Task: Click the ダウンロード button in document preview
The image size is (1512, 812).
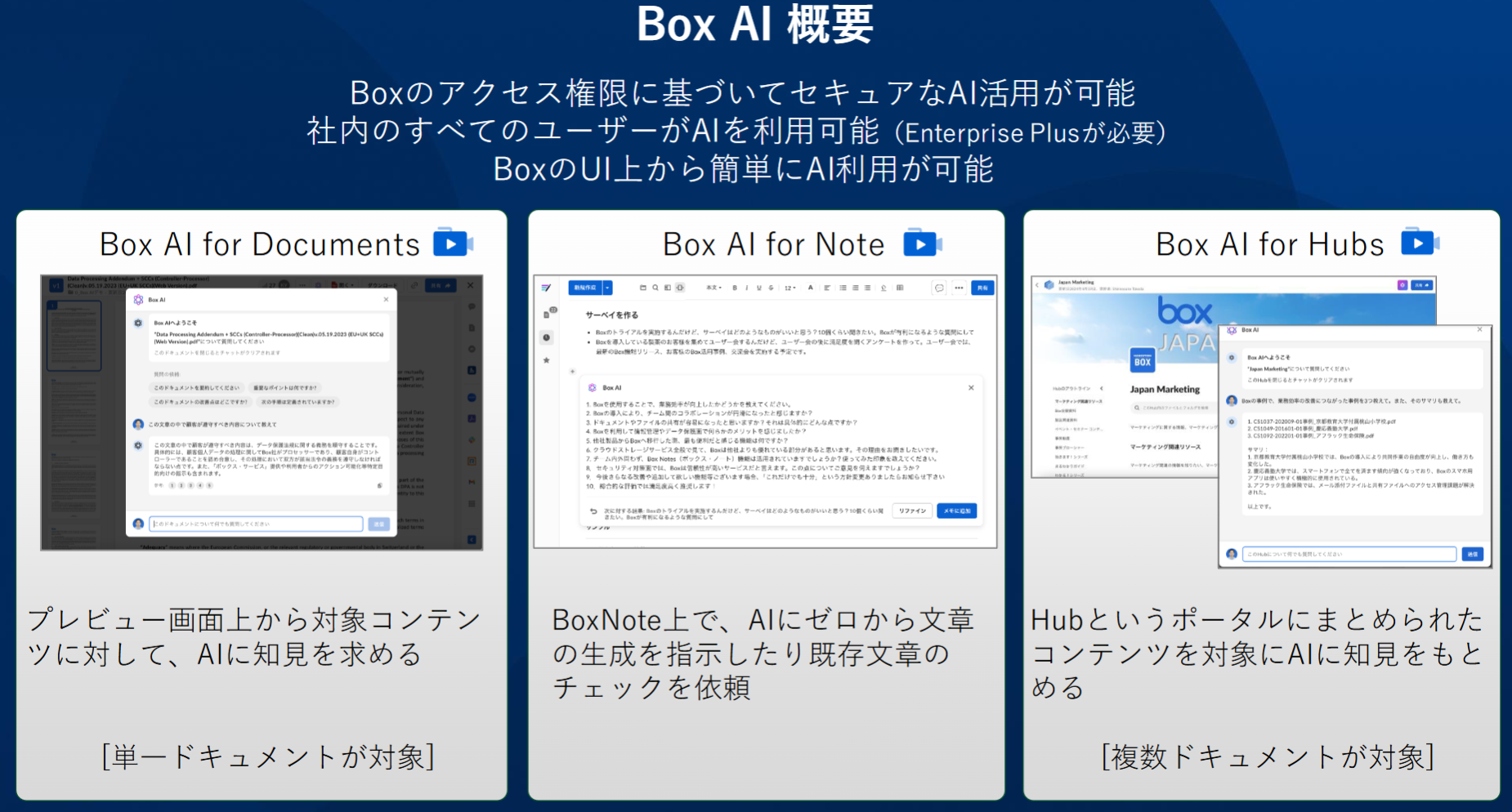Action: pyautogui.click(x=382, y=285)
